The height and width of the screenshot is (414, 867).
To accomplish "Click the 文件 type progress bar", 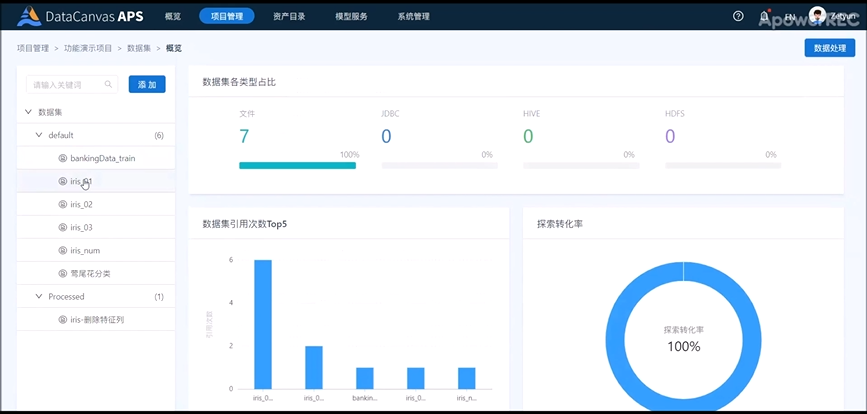I will (298, 166).
